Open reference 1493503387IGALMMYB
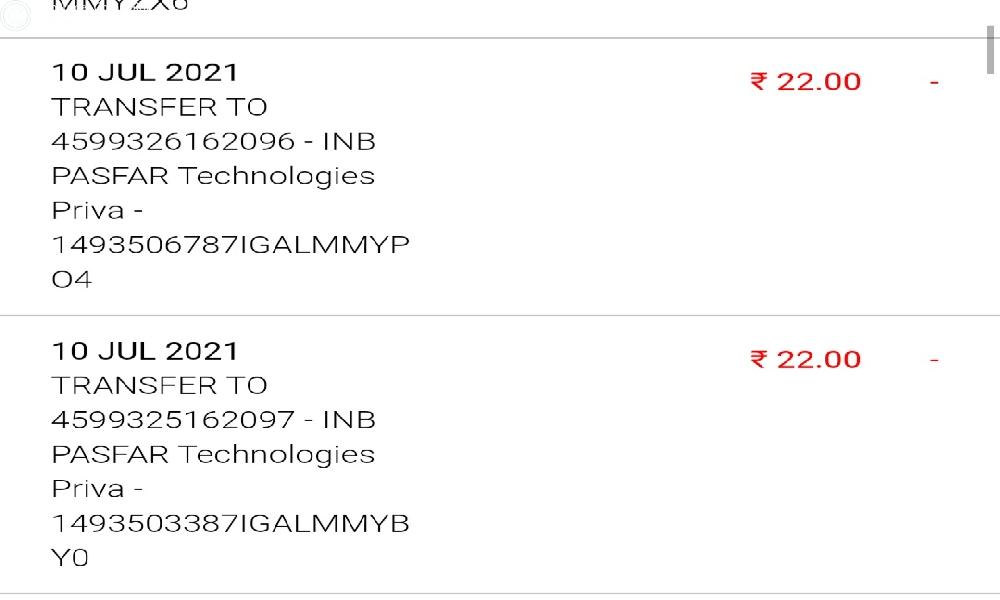This screenshot has height=600, width=1000. point(230,523)
